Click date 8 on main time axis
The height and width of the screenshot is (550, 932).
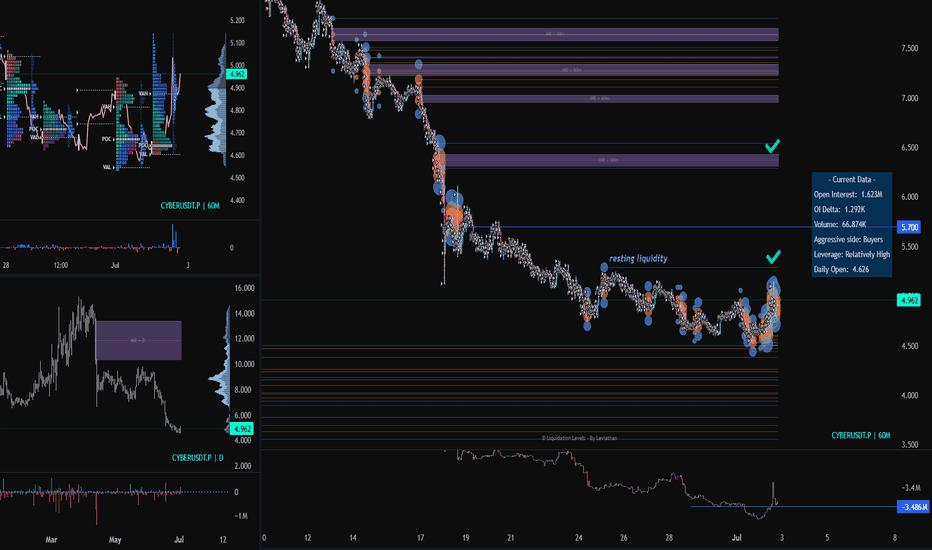coord(895,538)
